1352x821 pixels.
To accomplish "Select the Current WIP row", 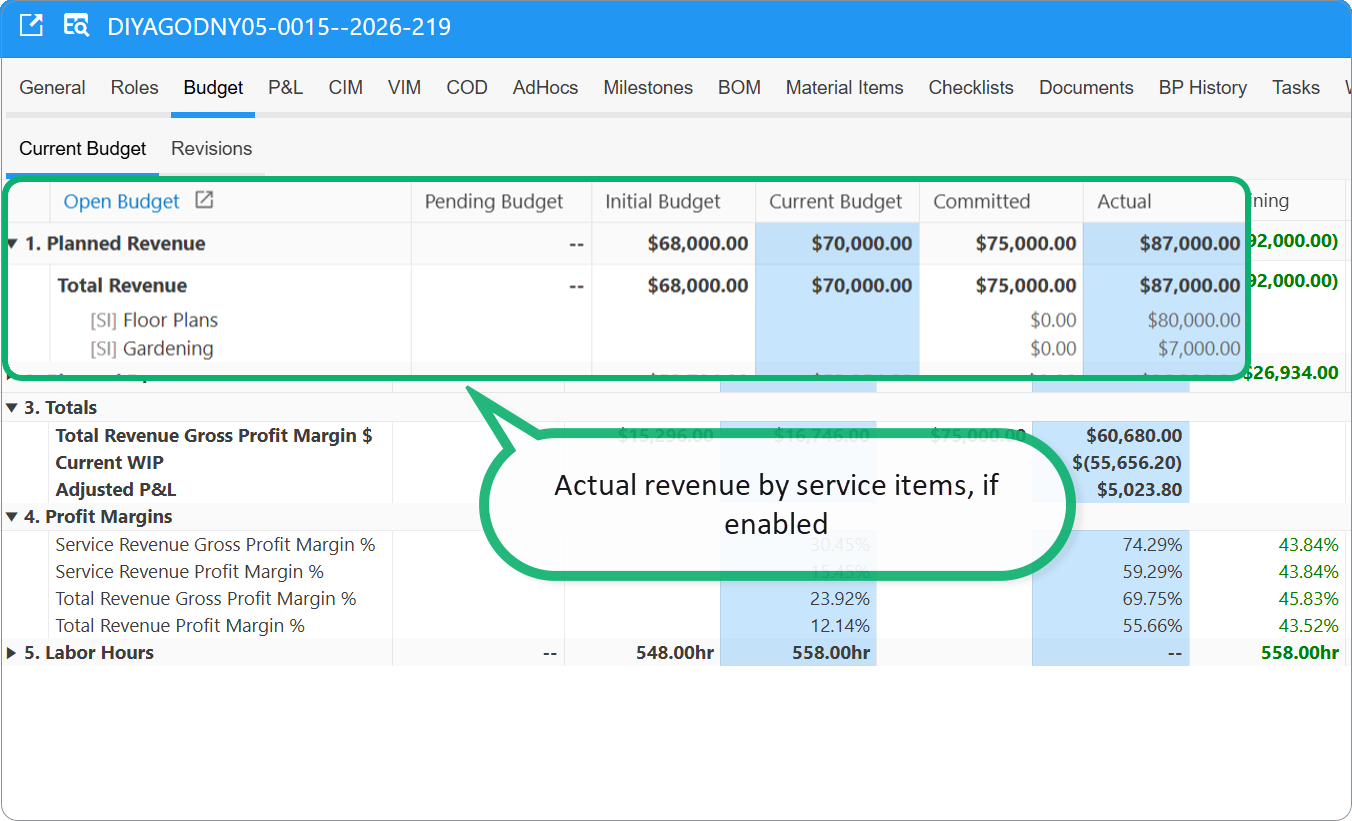I will (x=110, y=463).
